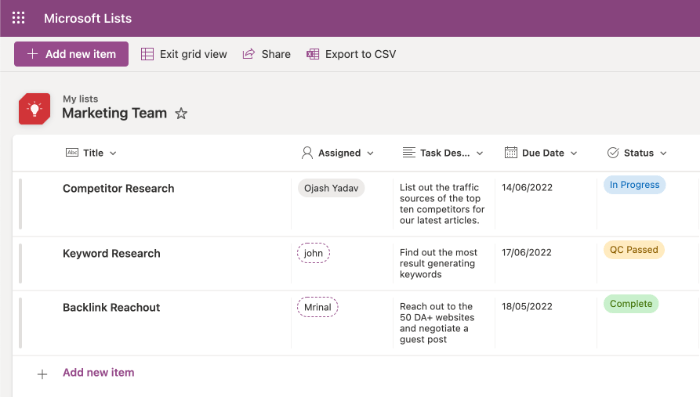Click the Backlink Reachout task description cell
This screenshot has width=700, height=397.
[x=437, y=323]
